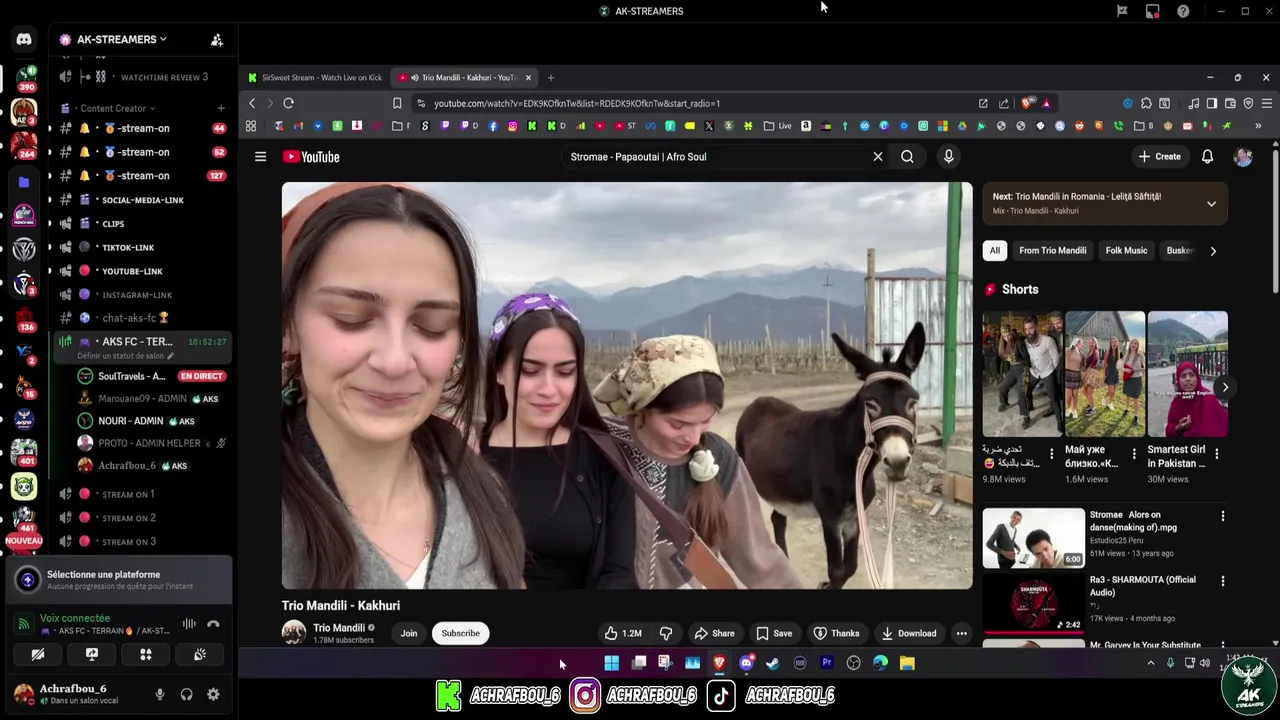1280x720 pixels.
Task: Click the browser address bar URL
Action: coord(577,103)
